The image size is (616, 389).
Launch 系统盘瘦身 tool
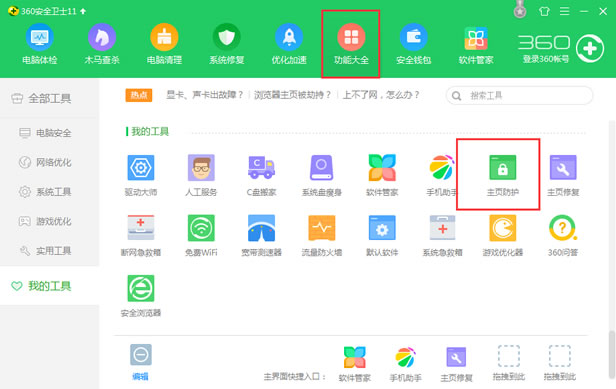(x=322, y=175)
